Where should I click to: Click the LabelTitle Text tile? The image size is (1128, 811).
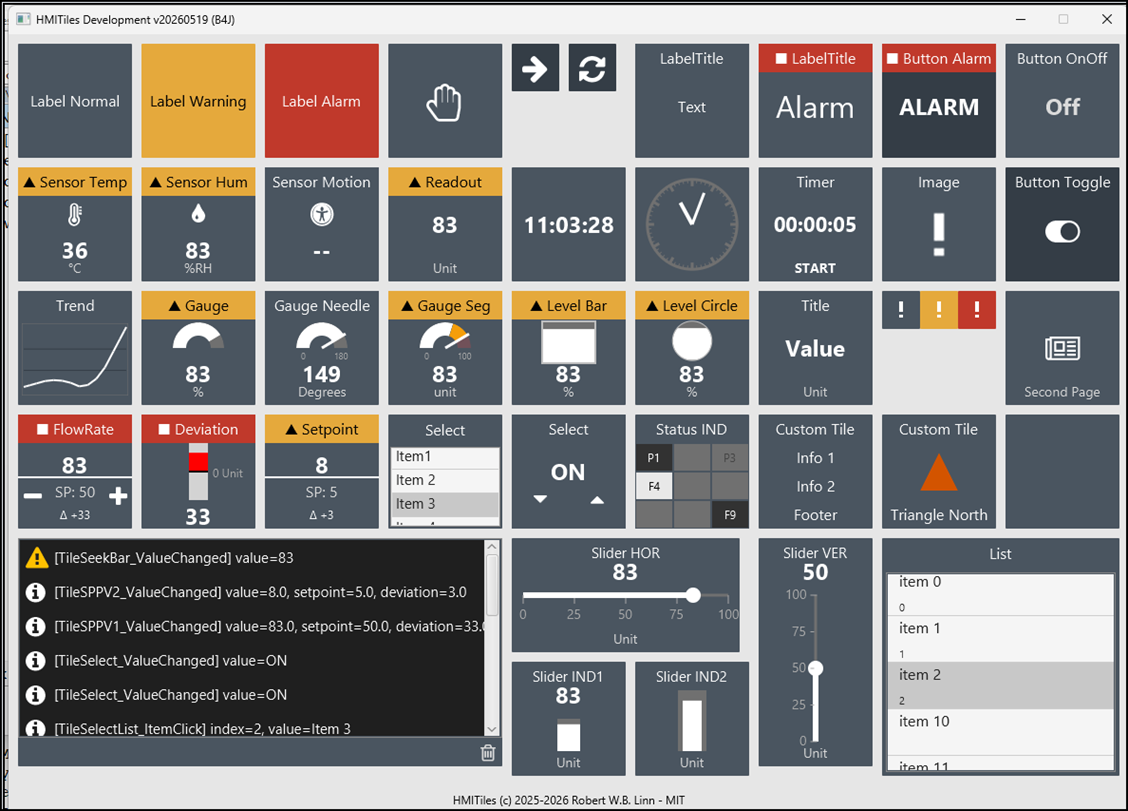[691, 101]
